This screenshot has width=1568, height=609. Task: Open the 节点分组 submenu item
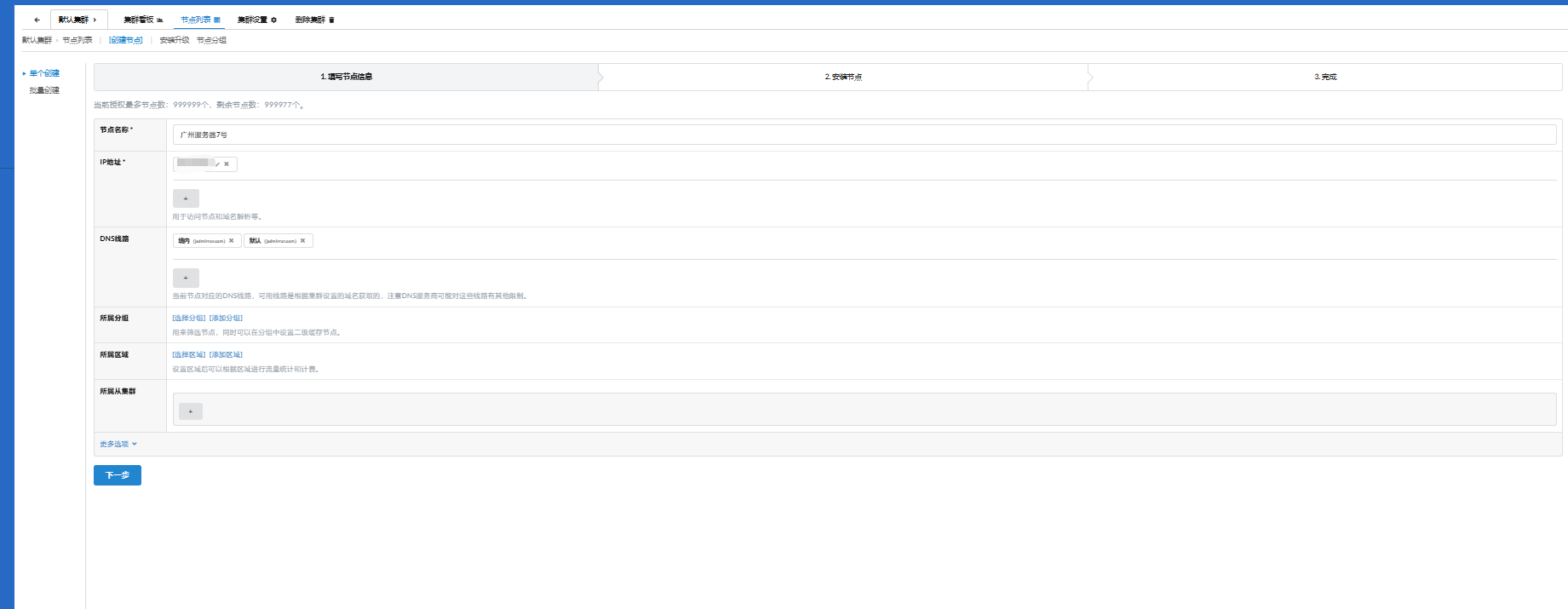click(x=211, y=40)
